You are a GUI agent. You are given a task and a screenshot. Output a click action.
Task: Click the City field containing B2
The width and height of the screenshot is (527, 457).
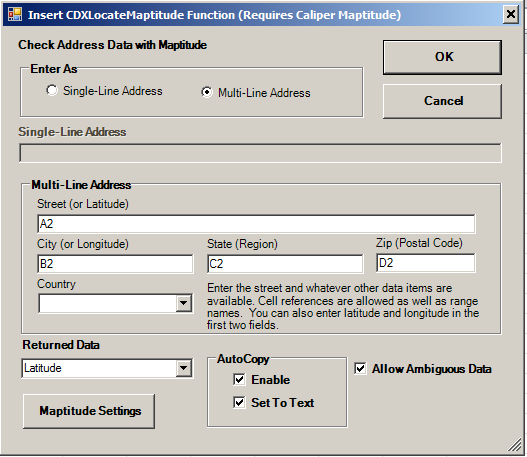[115, 264]
